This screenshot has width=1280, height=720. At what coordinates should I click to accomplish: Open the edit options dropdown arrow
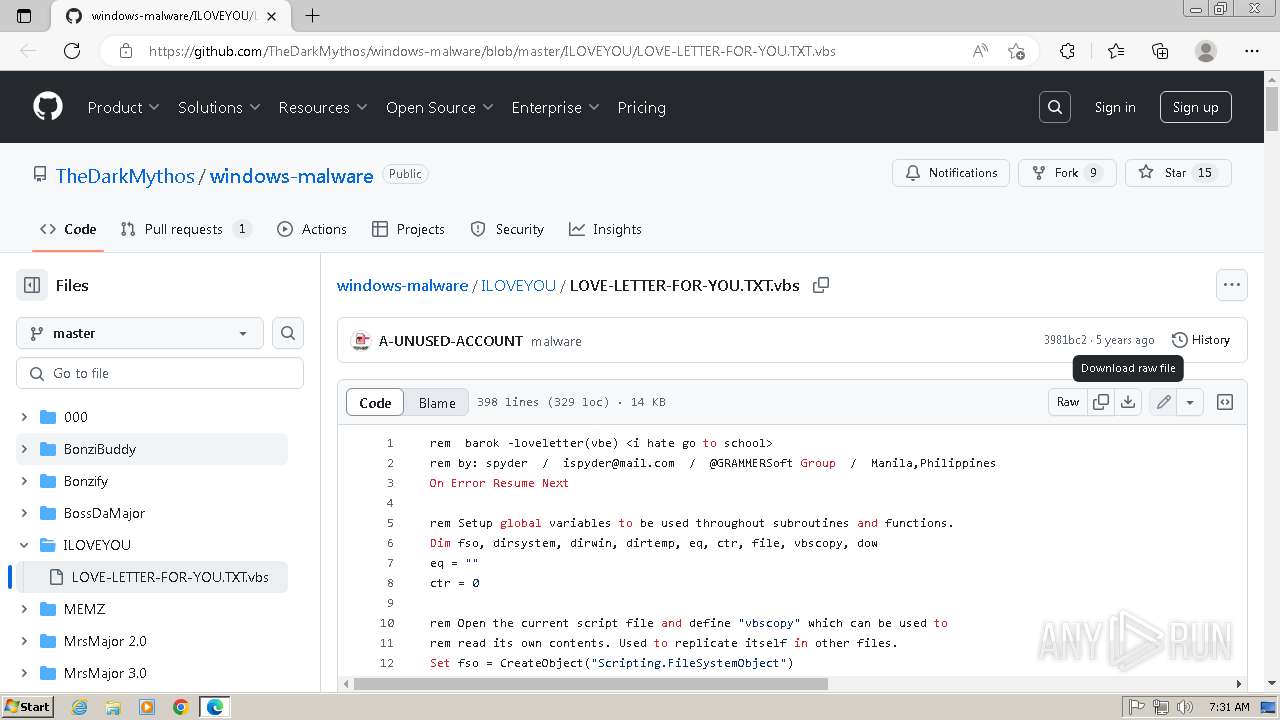[x=1190, y=402]
